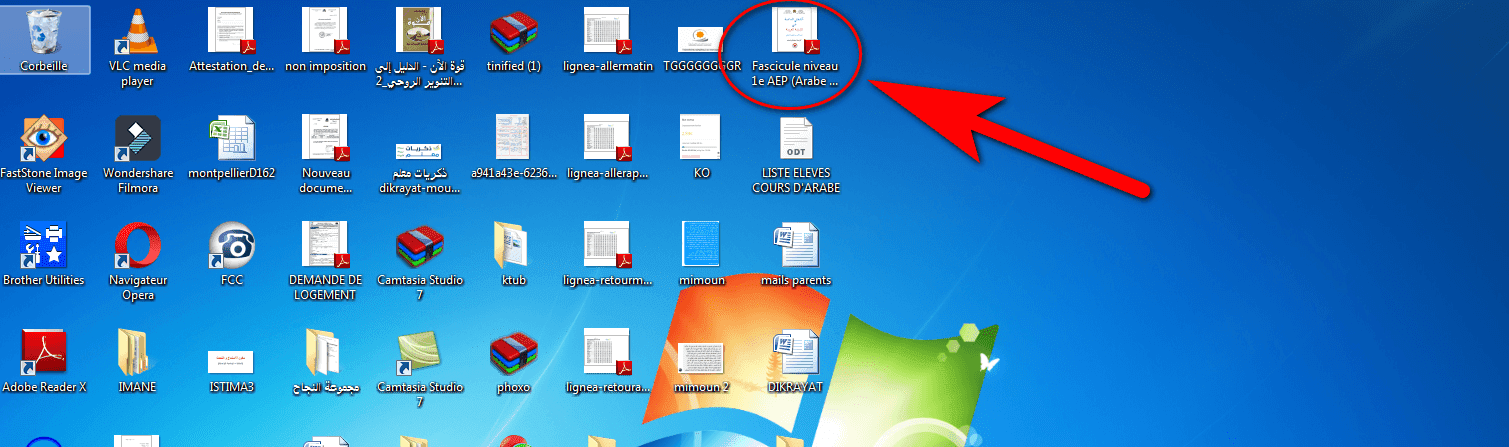Select the non imposition PDF file
The height and width of the screenshot is (447, 1509).
[x=325, y=40]
